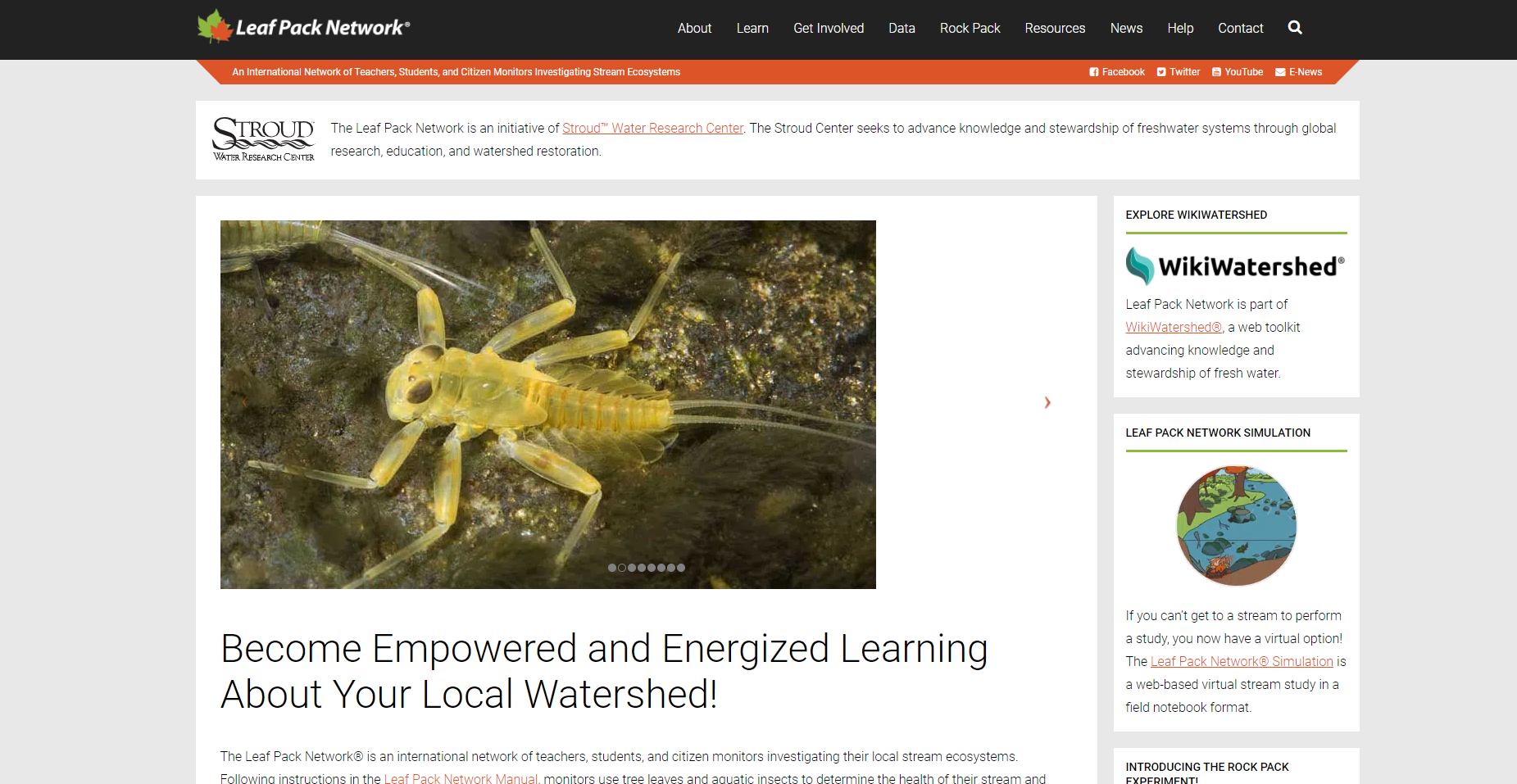This screenshot has height=784, width=1517.
Task: Open the About menu
Action: (x=694, y=28)
